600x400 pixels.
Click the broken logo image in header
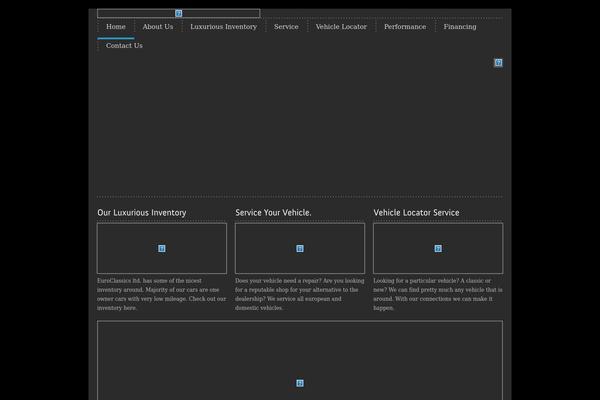click(179, 13)
